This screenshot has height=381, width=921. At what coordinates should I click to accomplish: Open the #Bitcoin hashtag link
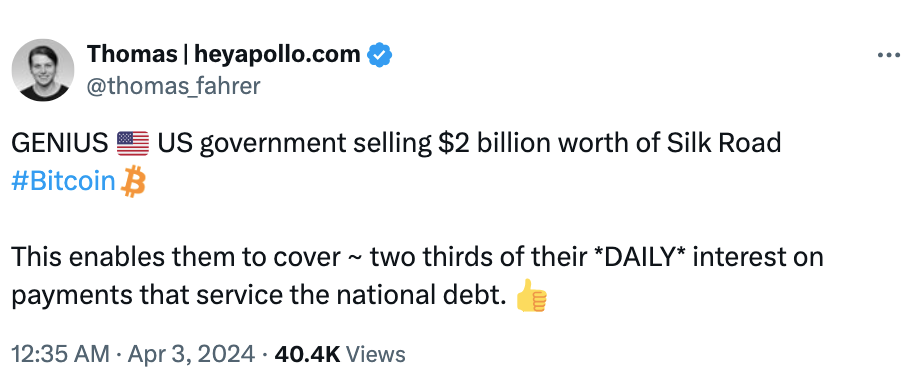(x=63, y=181)
